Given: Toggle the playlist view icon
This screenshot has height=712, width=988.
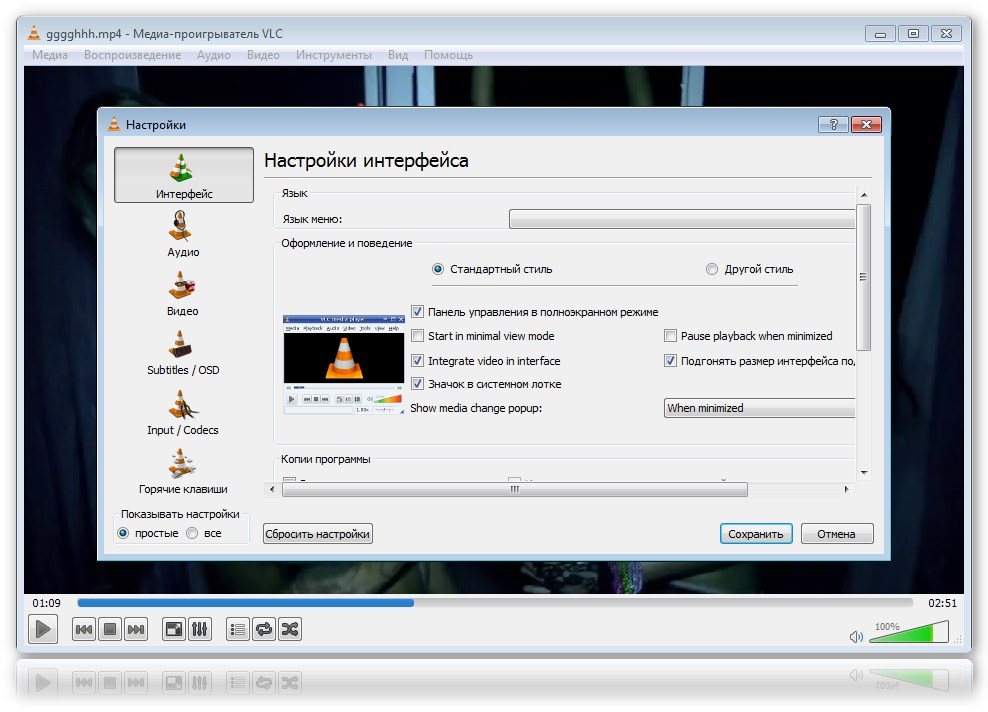Looking at the screenshot, I should click(238, 629).
